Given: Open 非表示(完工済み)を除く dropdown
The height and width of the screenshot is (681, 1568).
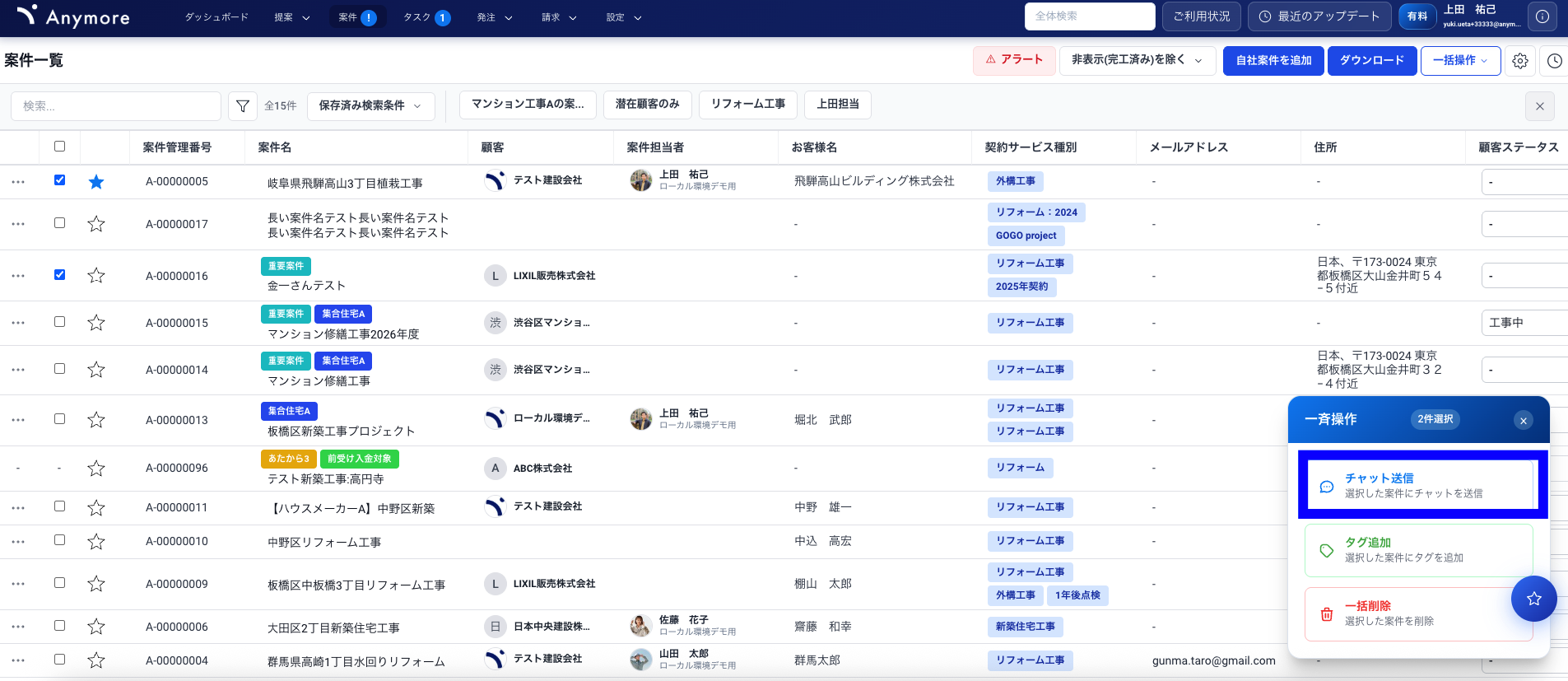Looking at the screenshot, I should tap(1138, 60).
